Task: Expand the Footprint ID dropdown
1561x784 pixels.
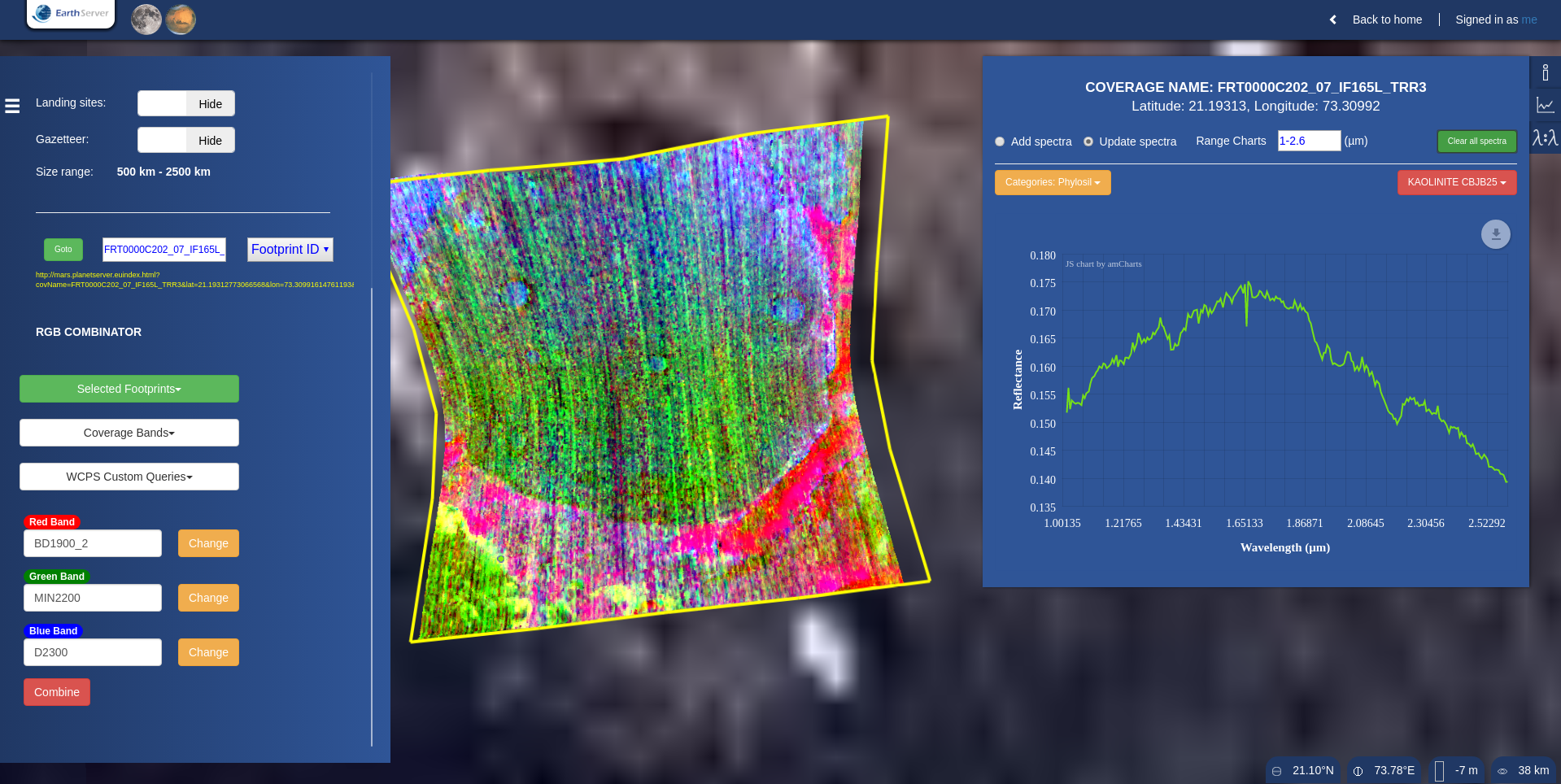Action: (x=290, y=250)
